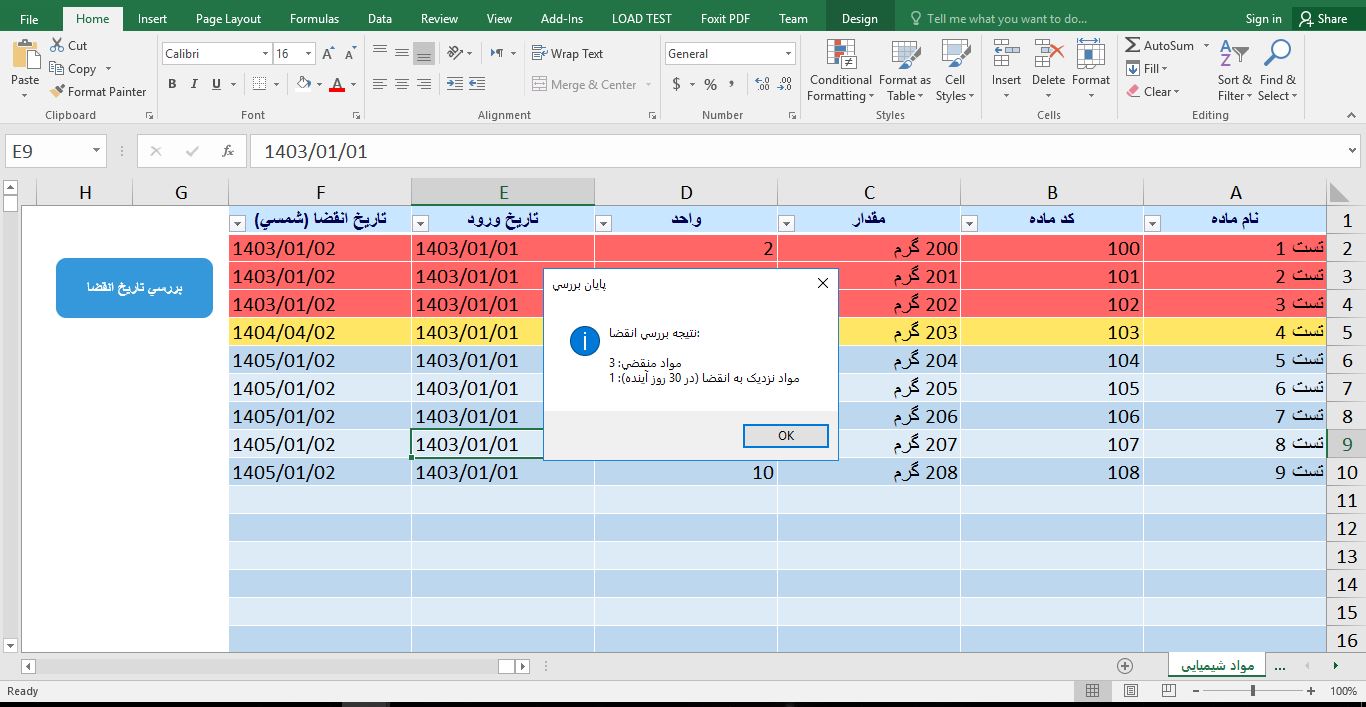Open Cell Styles gallery
This screenshot has height=707, width=1366.
[955, 70]
